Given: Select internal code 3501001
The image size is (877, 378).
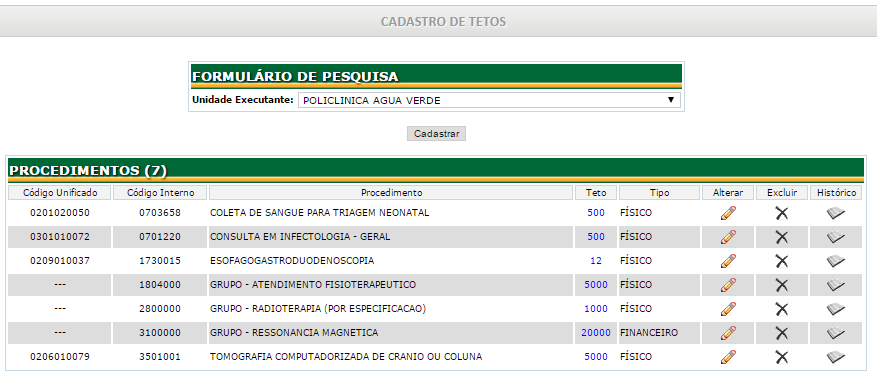Looking at the screenshot, I should pos(160,357).
